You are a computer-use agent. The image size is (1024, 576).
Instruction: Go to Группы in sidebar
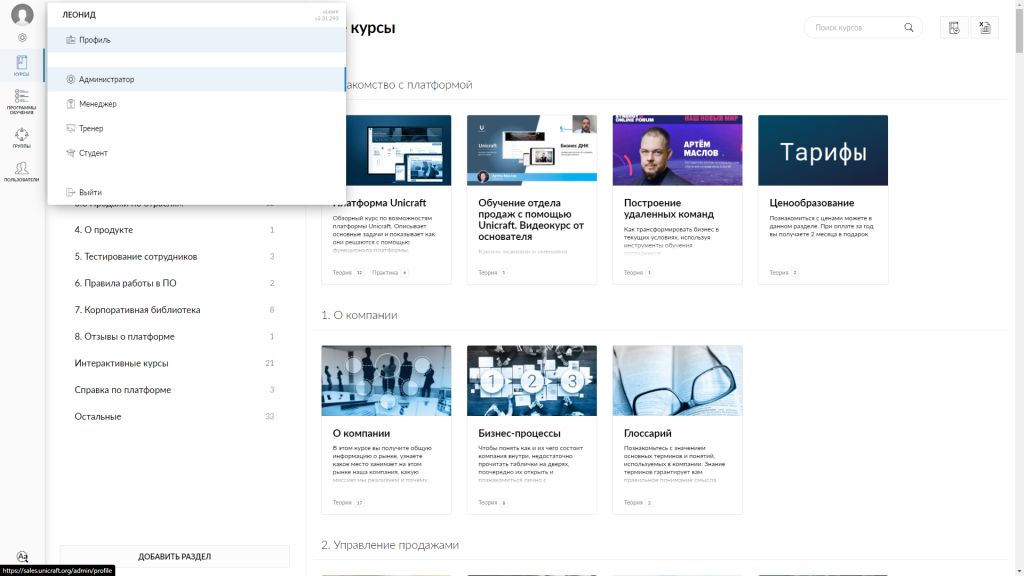[22, 138]
